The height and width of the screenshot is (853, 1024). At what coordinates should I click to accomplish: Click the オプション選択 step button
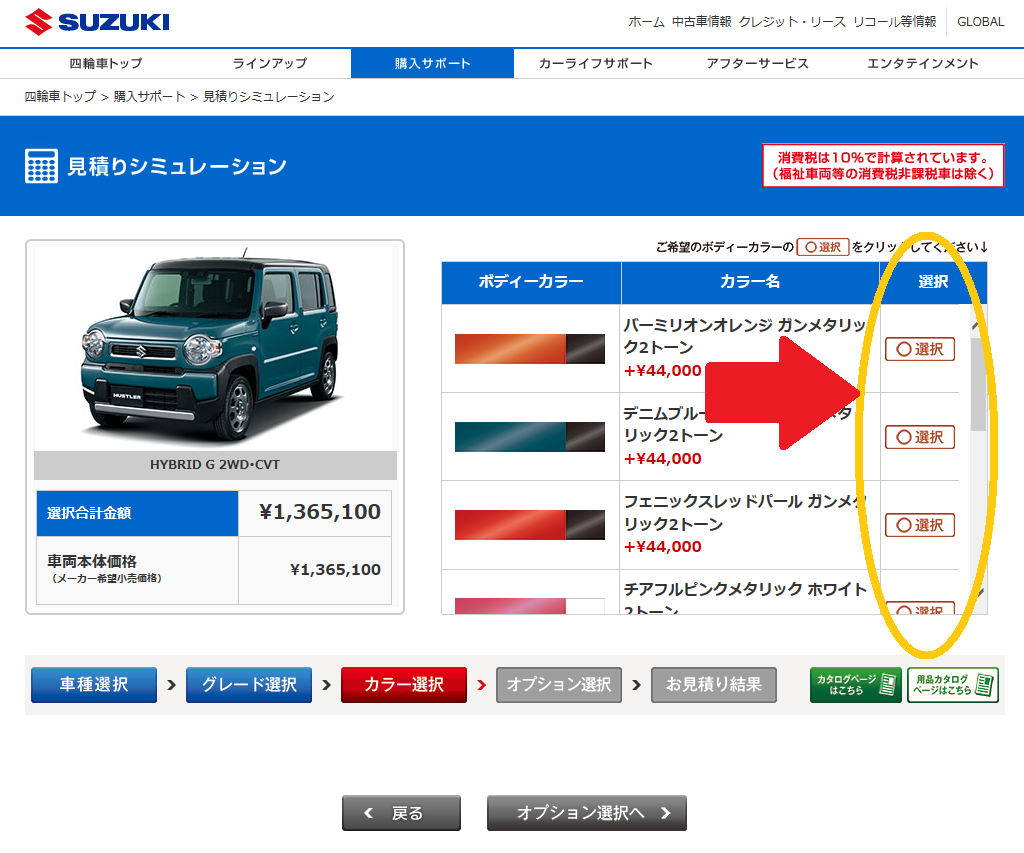pyautogui.click(x=559, y=684)
